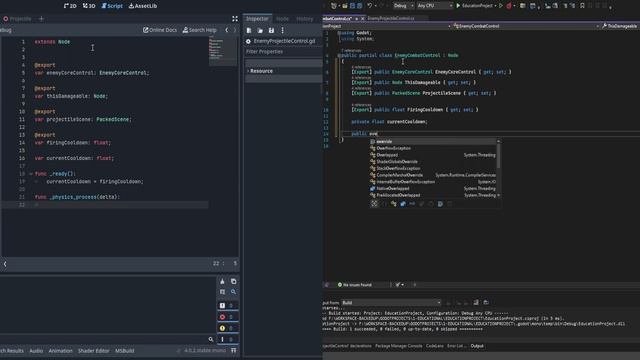Toggle distraction-free mode icon in Godot
This screenshot has height=360, width=640.
click(235, 19)
